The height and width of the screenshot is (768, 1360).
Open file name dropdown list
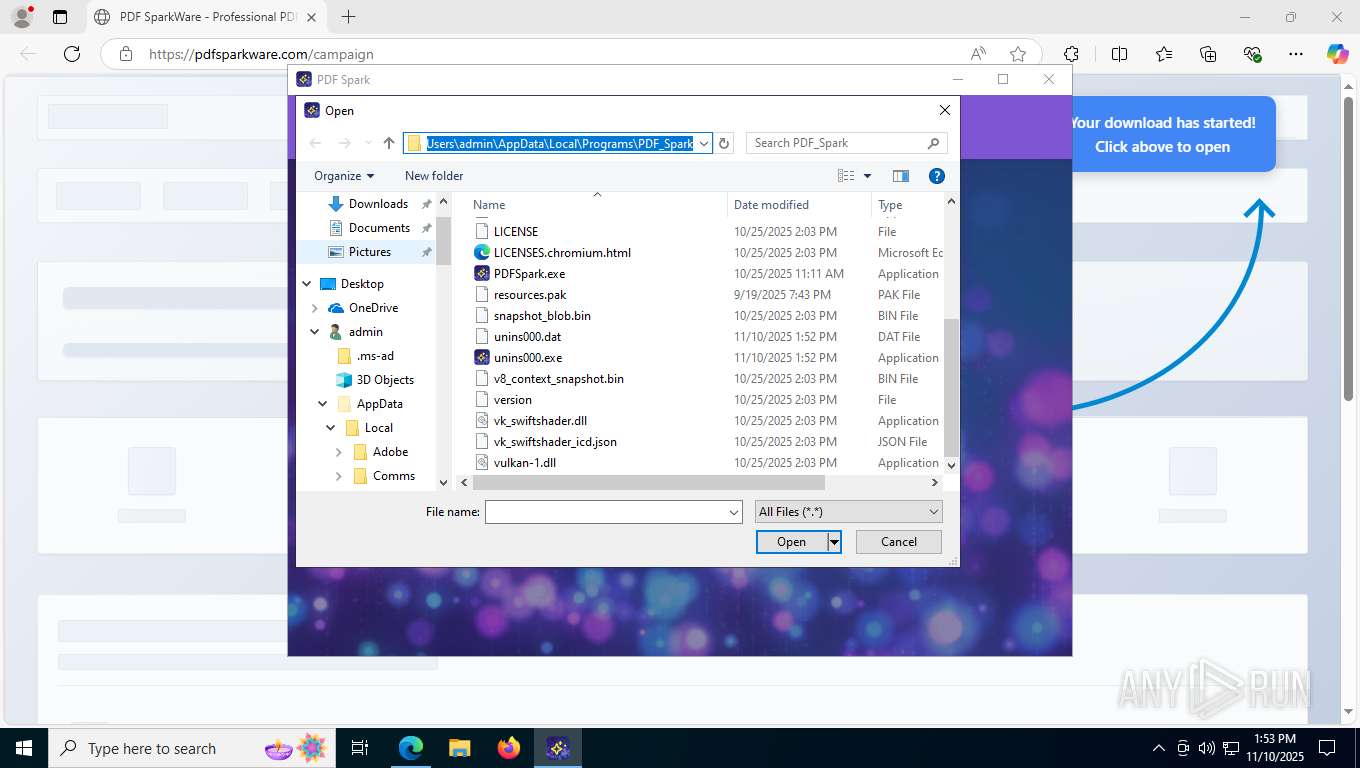click(734, 512)
